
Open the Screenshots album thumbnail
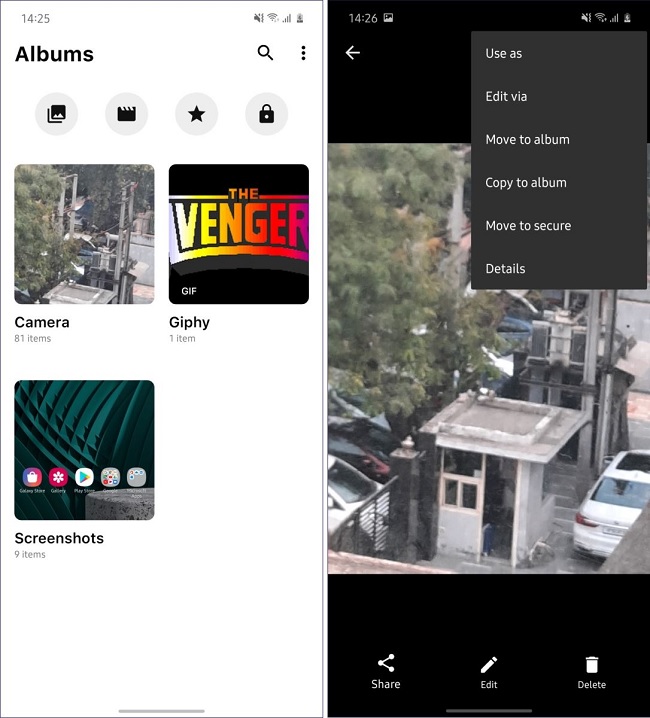click(84, 450)
